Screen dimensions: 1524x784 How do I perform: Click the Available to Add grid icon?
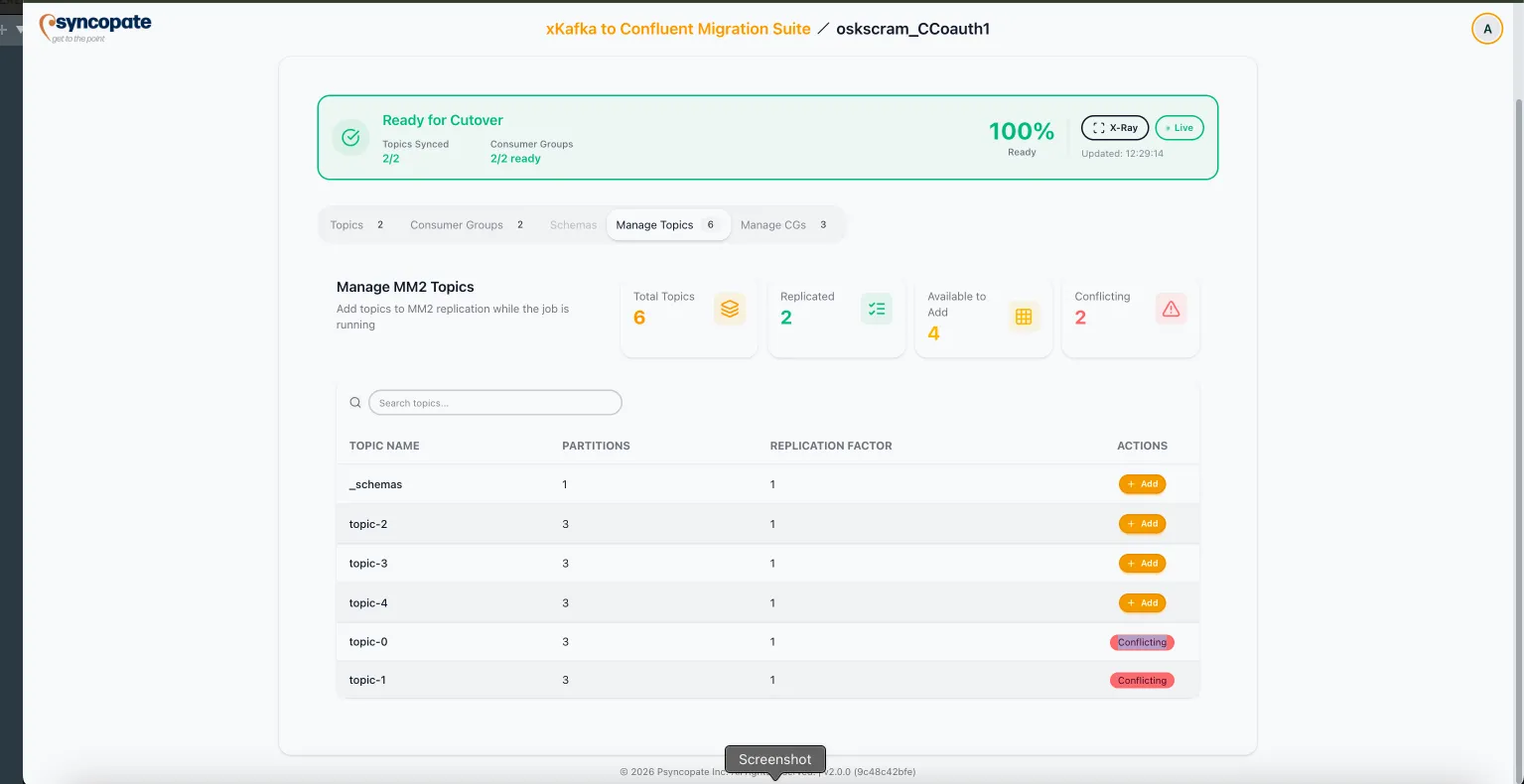1024,316
